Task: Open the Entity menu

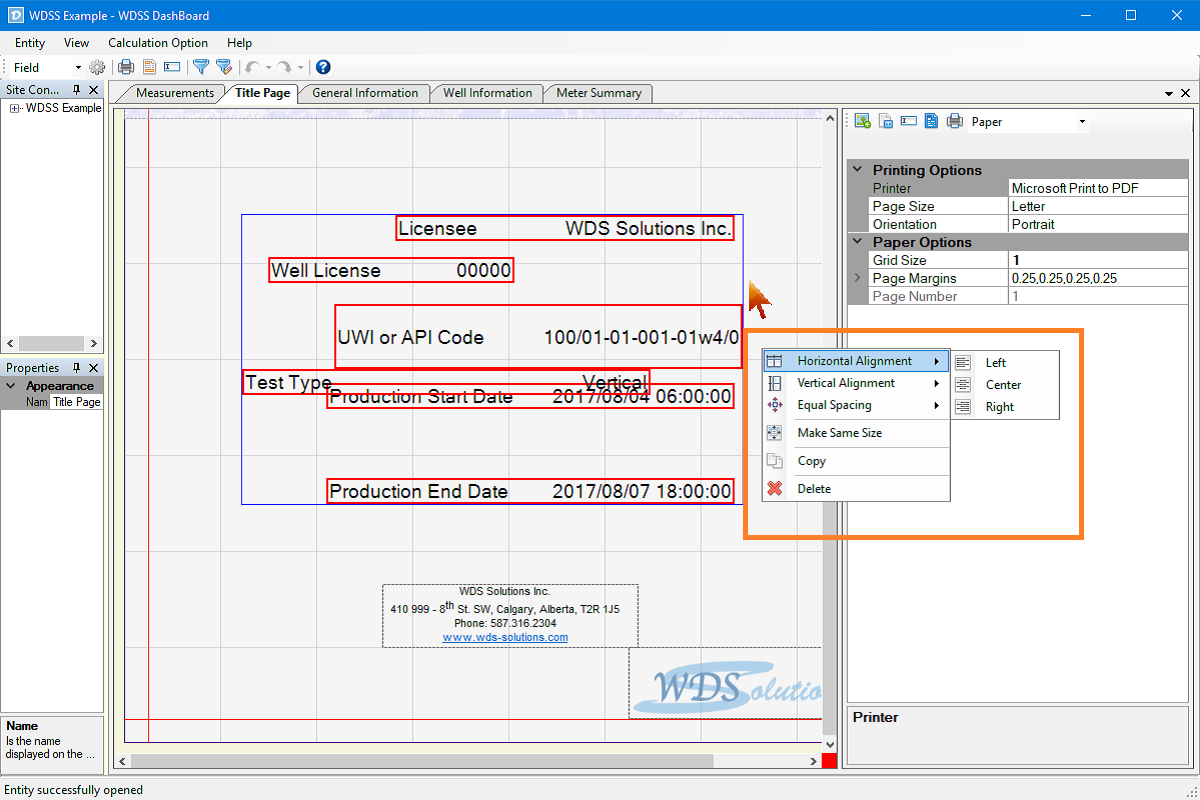Action: tap(30, 43)
